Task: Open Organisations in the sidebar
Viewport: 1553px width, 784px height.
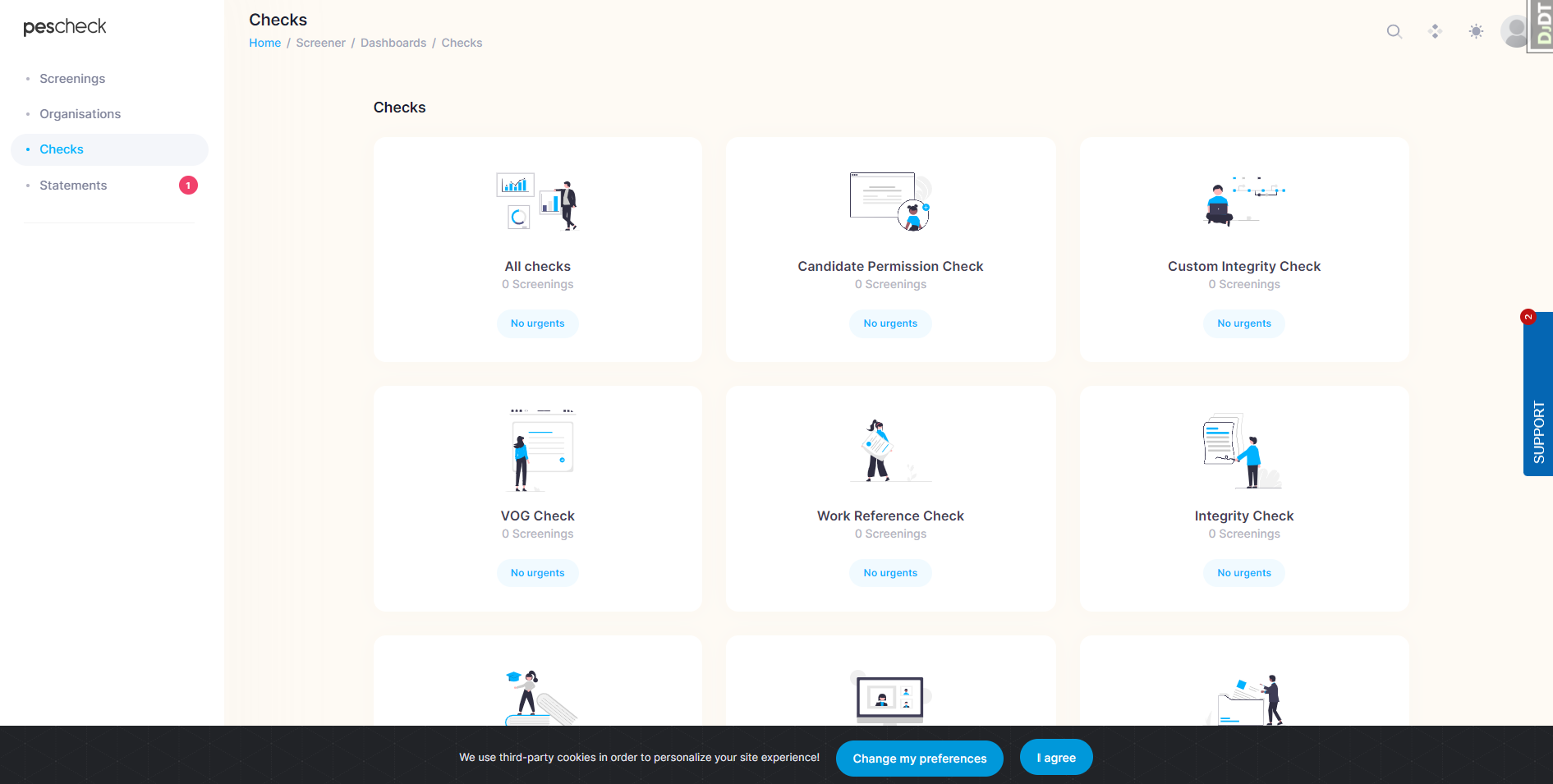Action: 80,114
